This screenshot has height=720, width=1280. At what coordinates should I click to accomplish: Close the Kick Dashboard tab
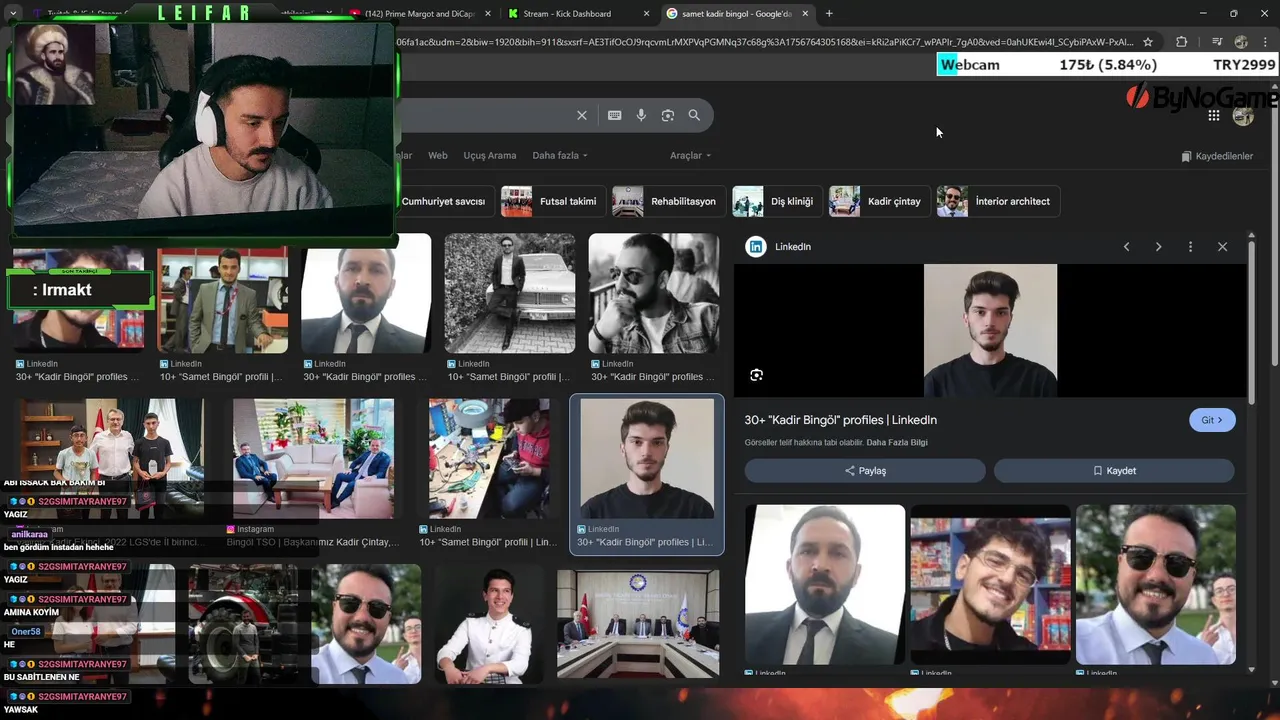point(646,13)
